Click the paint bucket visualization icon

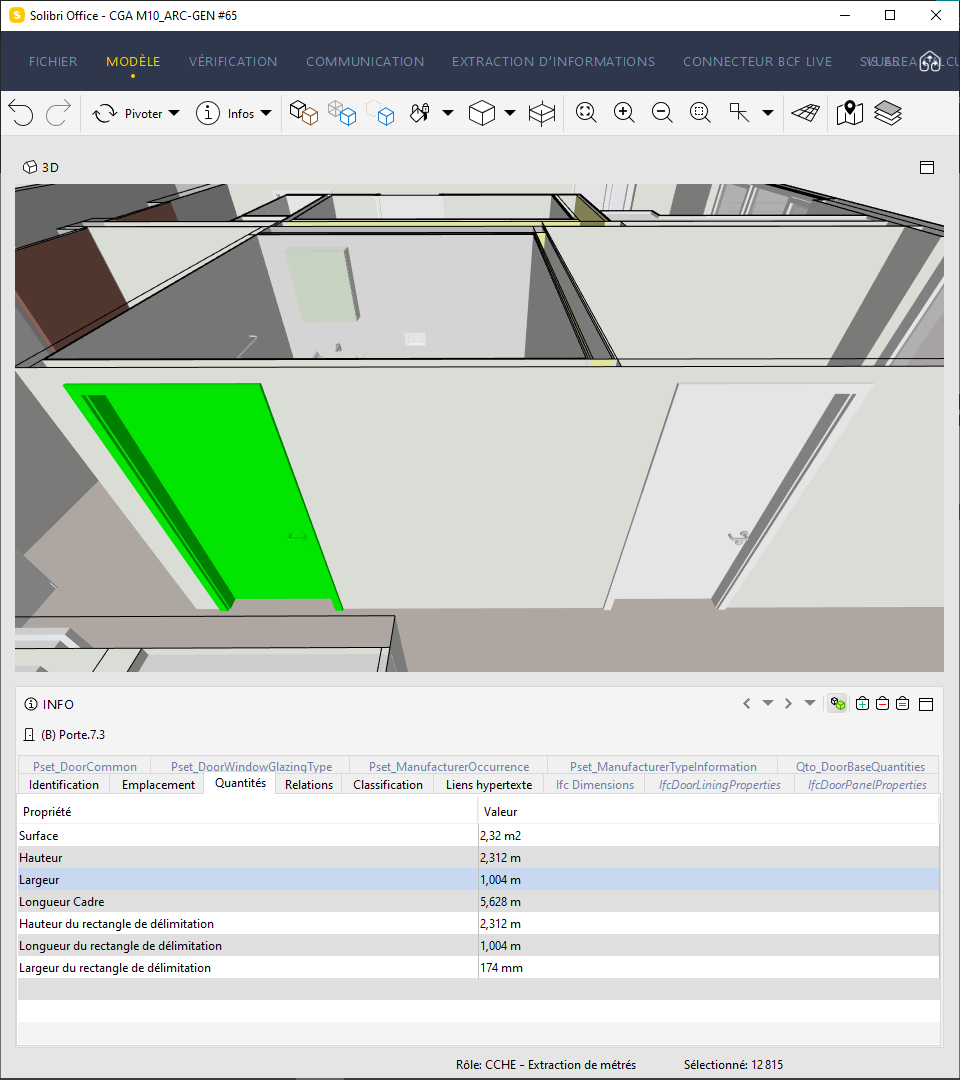[x=419, y=112]
